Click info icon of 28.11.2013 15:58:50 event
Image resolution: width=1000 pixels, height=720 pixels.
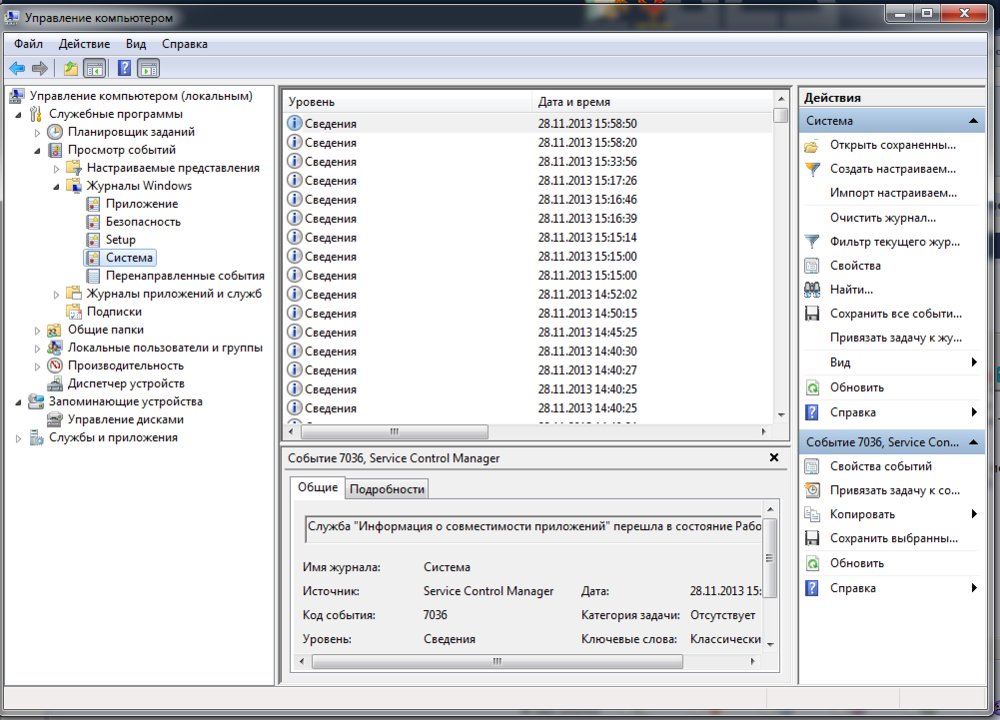(294, 123)
